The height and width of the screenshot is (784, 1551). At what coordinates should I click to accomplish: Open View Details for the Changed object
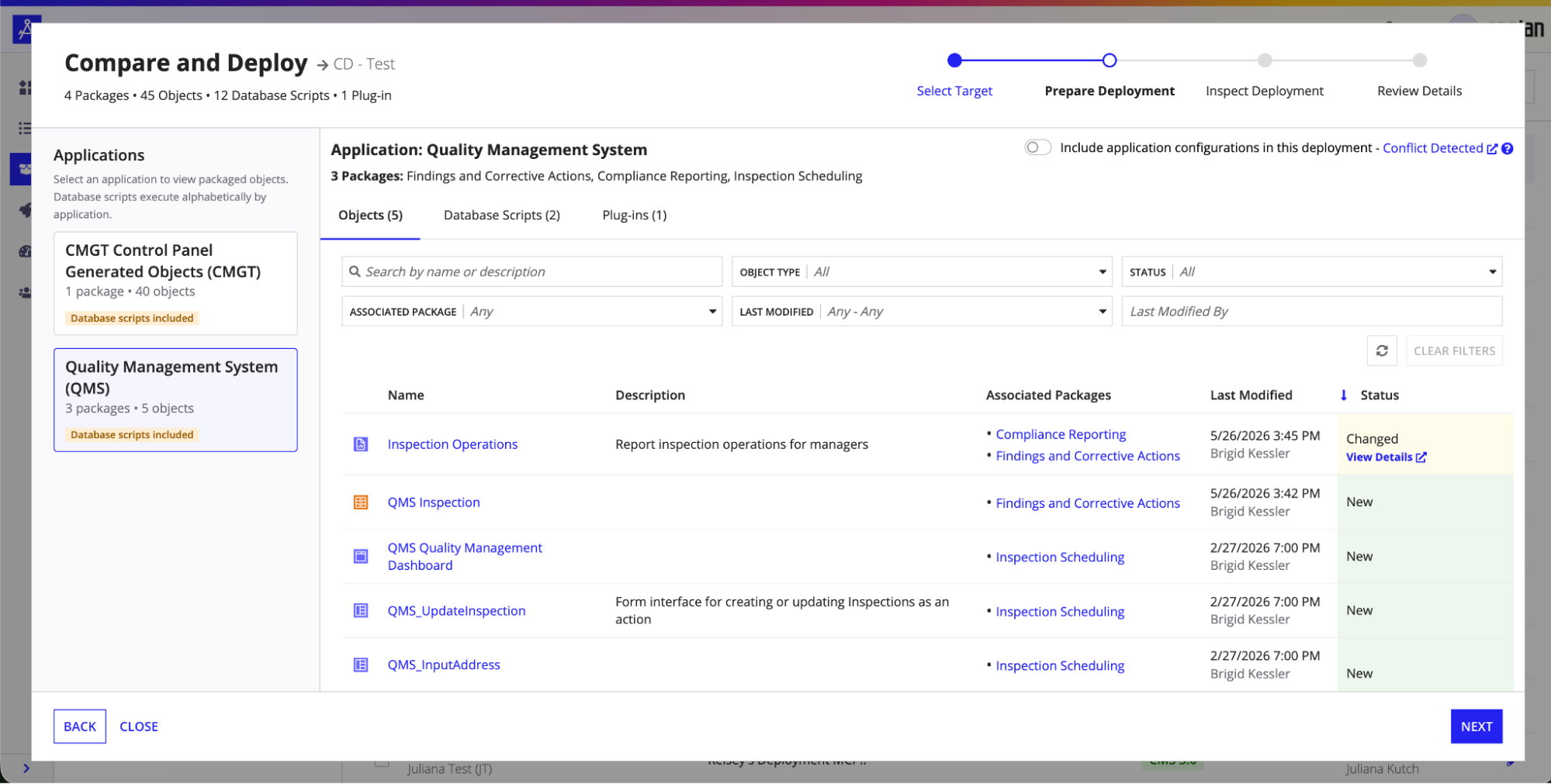[1386, 457]
